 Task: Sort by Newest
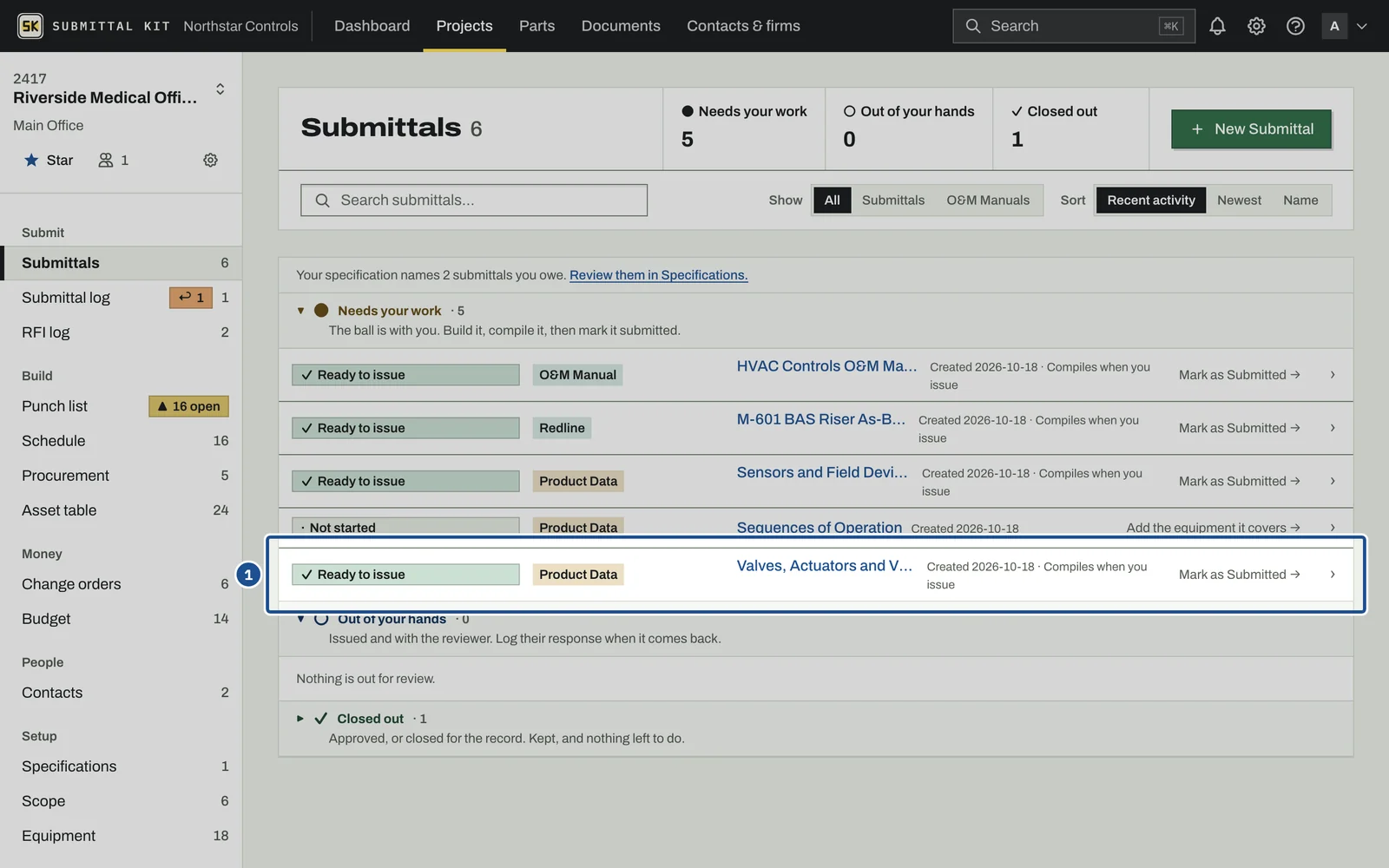tap(1239, 200)
